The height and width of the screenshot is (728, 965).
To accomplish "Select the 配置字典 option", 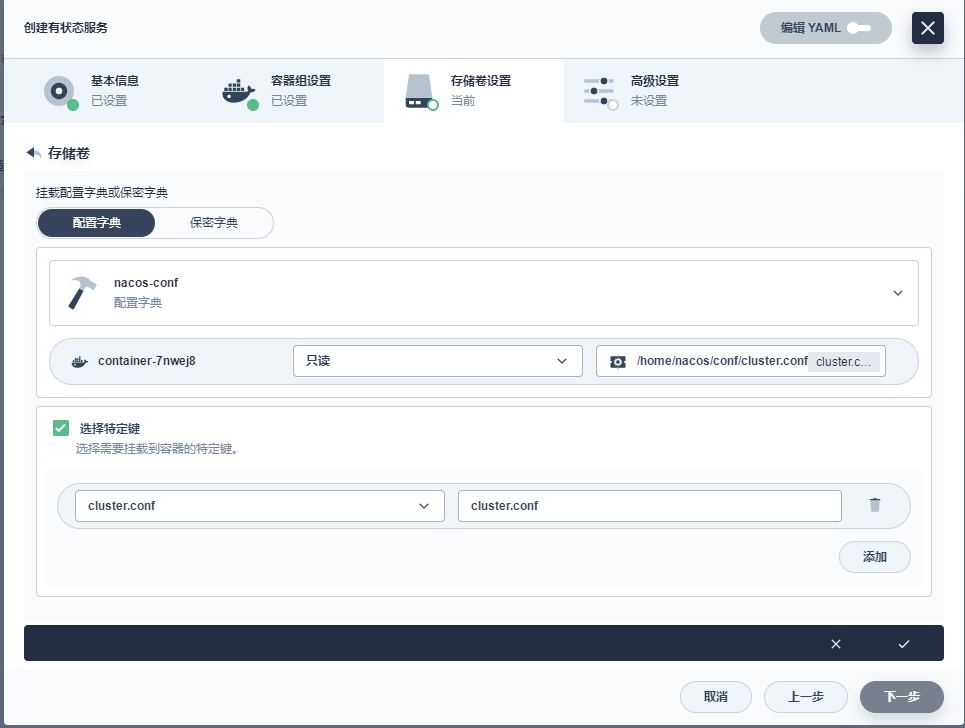I will (97, 223).
